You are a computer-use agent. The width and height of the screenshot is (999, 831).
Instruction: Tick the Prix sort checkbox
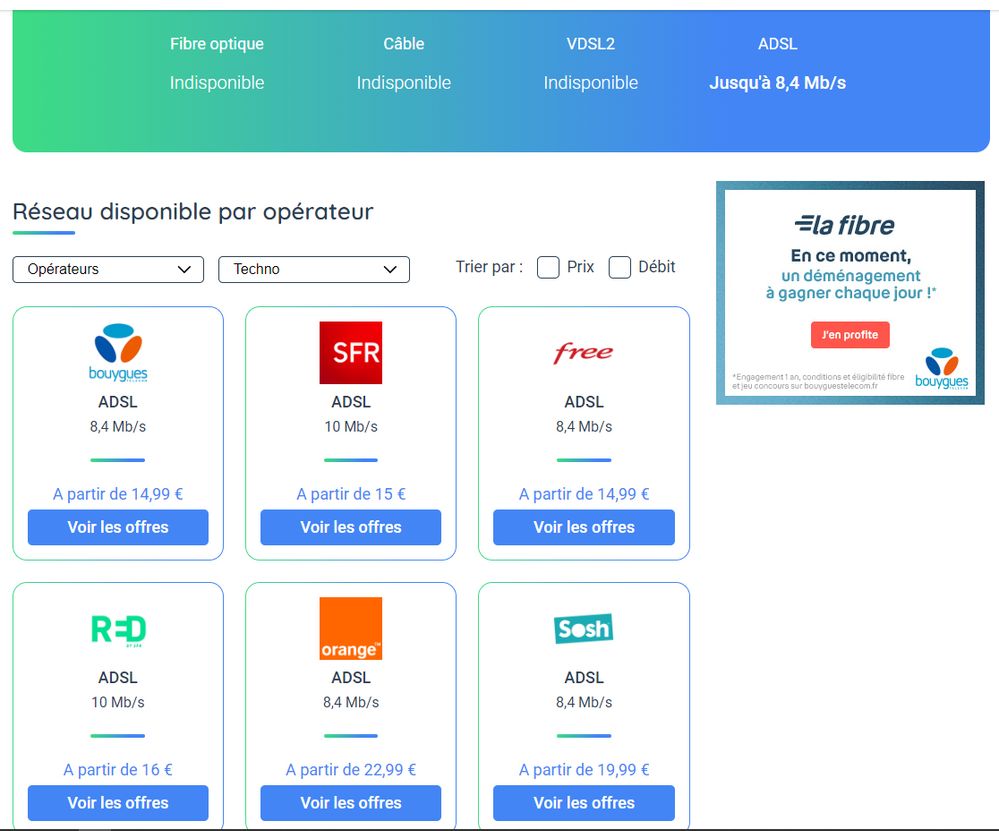coord(548,268)
